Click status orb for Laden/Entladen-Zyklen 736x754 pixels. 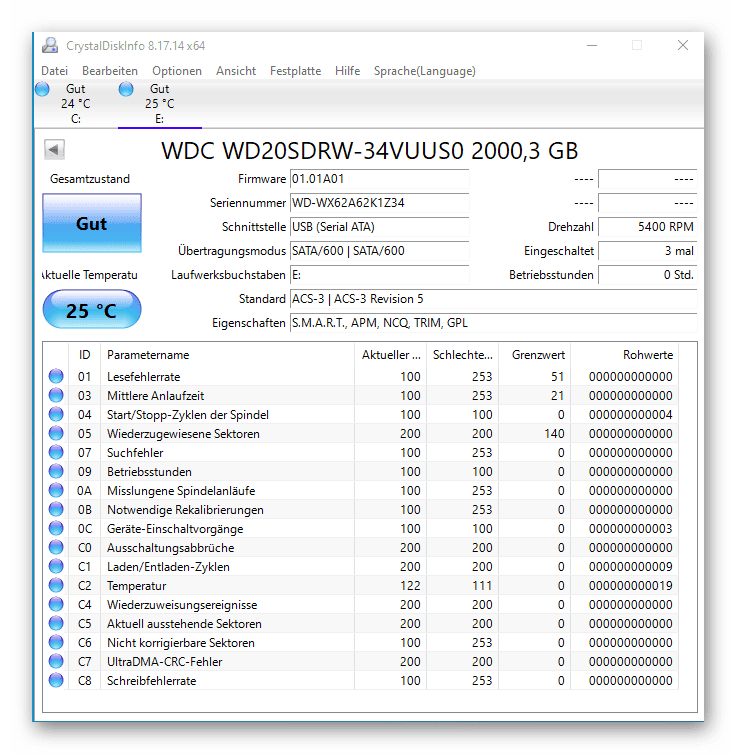tap(56, 566)
